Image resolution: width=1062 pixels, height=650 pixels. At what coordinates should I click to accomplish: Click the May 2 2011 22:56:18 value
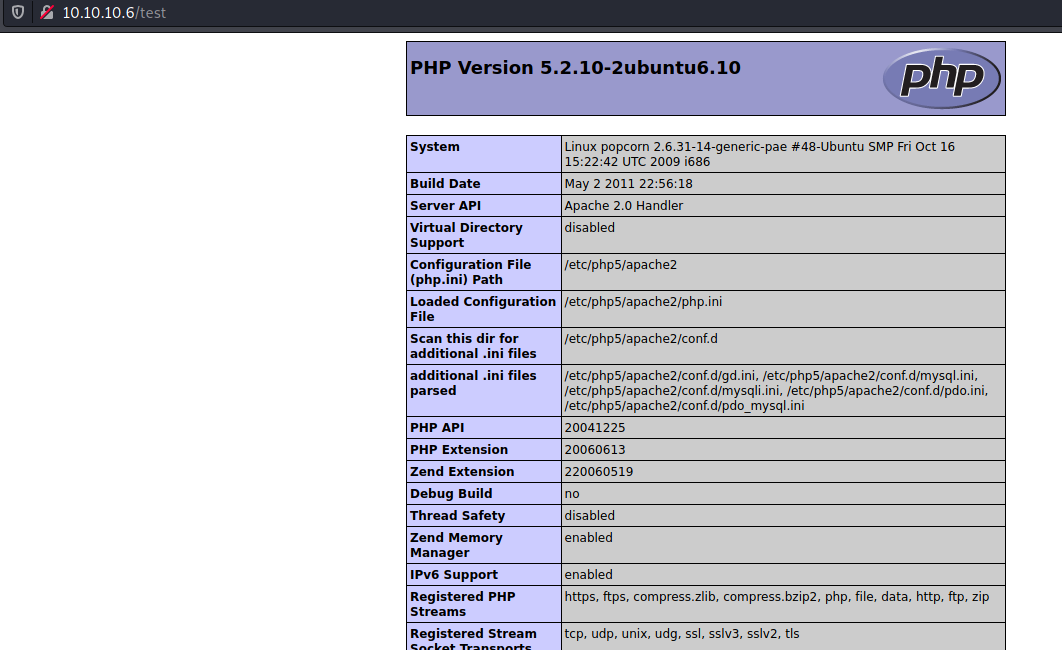coord(629,183)
